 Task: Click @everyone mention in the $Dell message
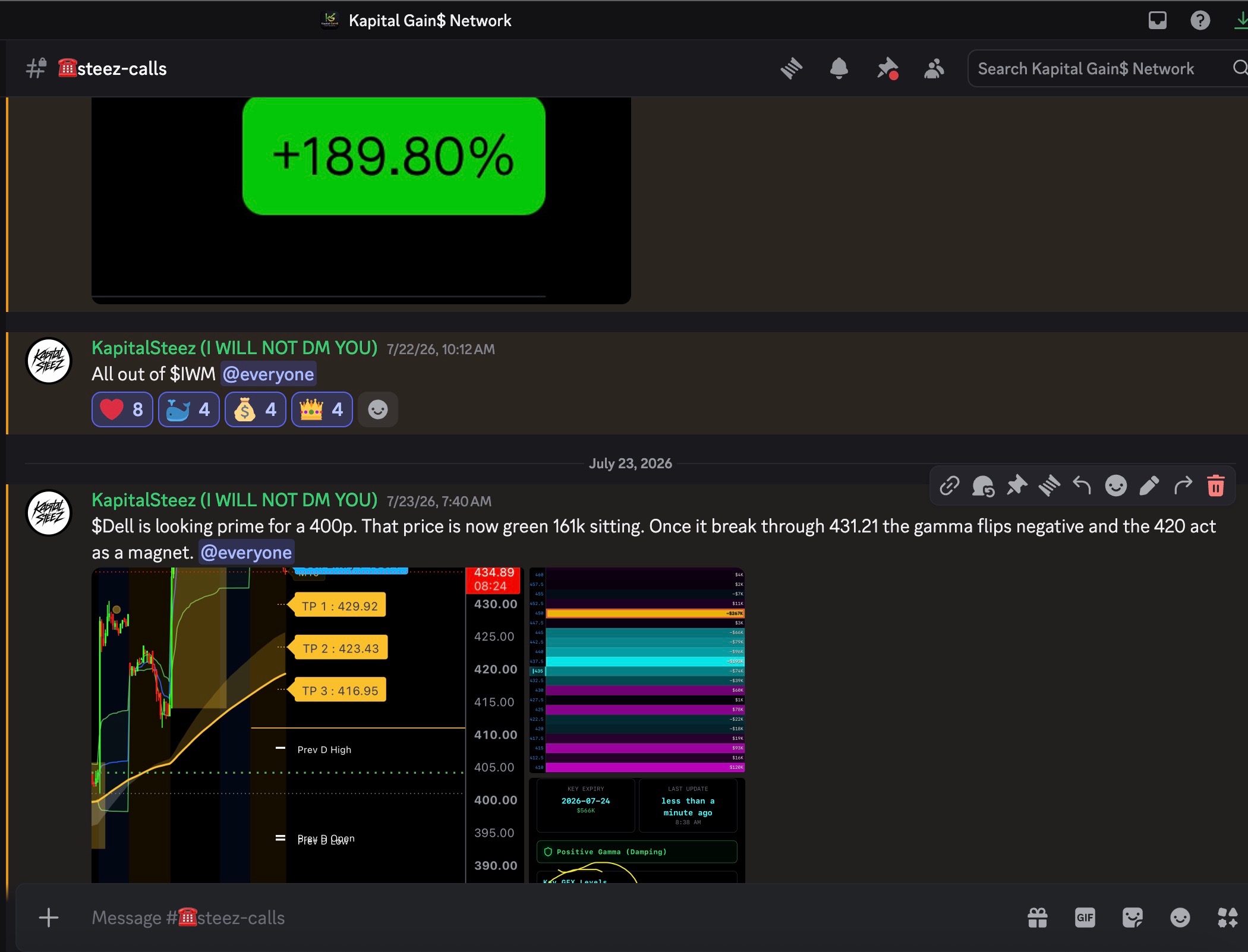coord(247,552)
